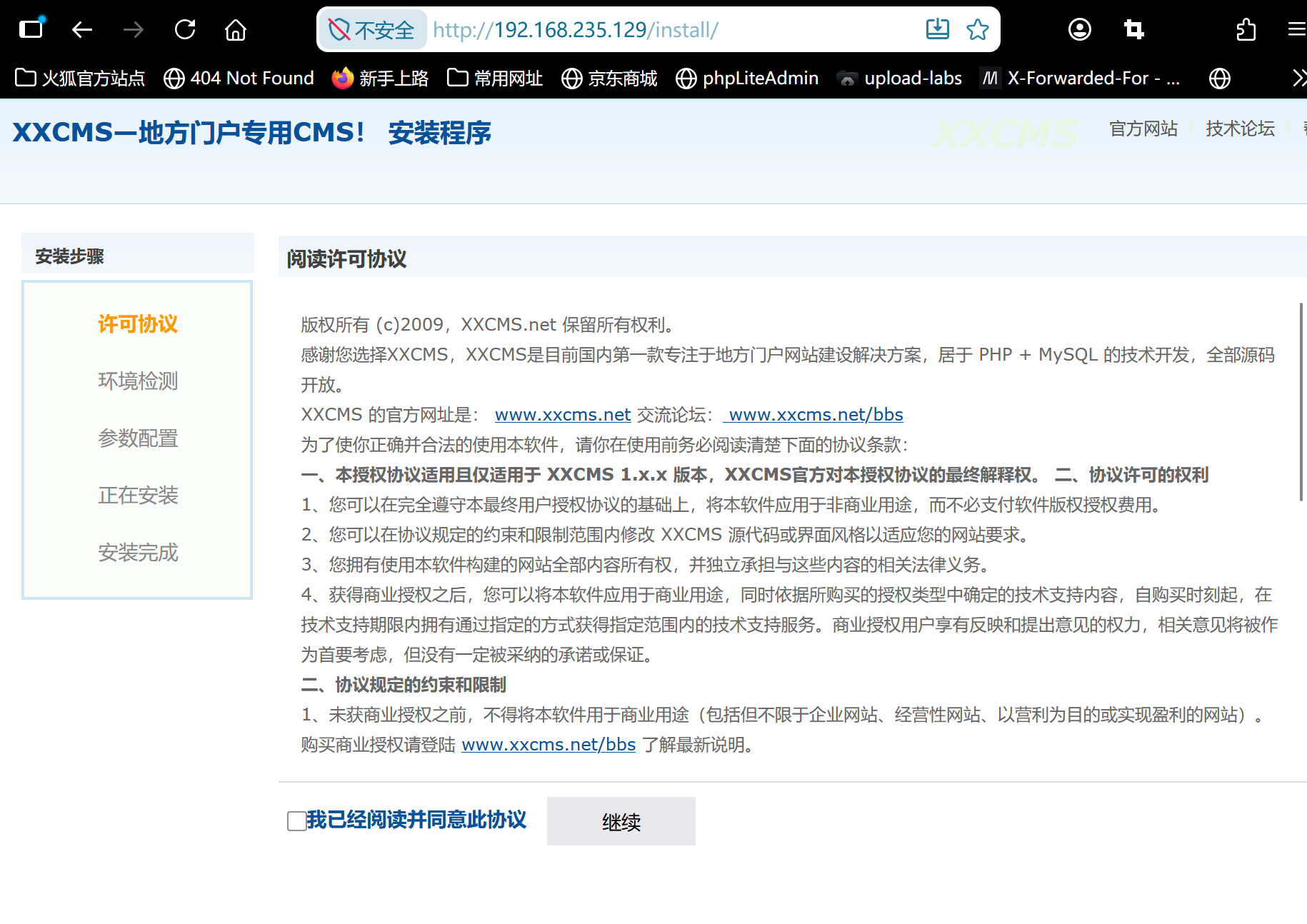
Task: Open the 交流论坛 www.xxcms.net/bbs link
Action: coord(813,415)
